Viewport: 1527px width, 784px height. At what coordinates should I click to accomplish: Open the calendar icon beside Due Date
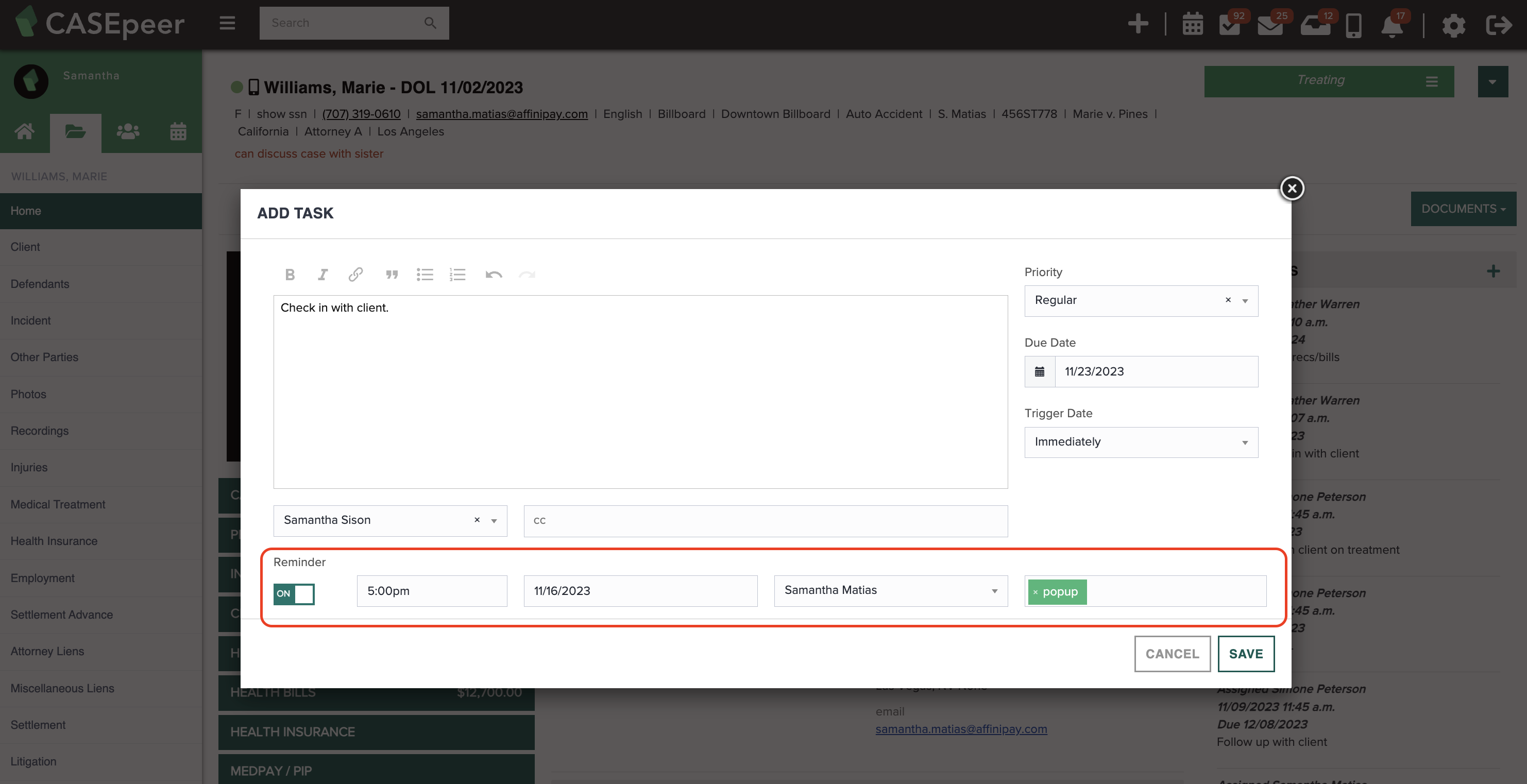pyautogui.click(x=1040, y=371)
